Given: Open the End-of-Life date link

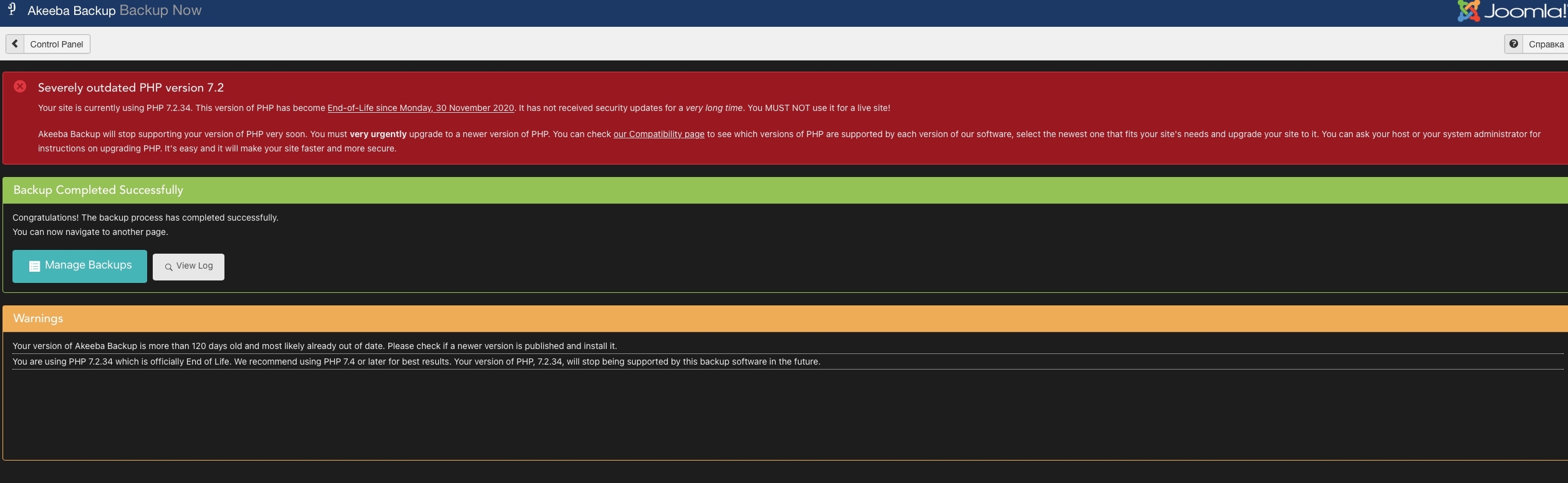Looking at the screenshot, I should click(420, 108).
